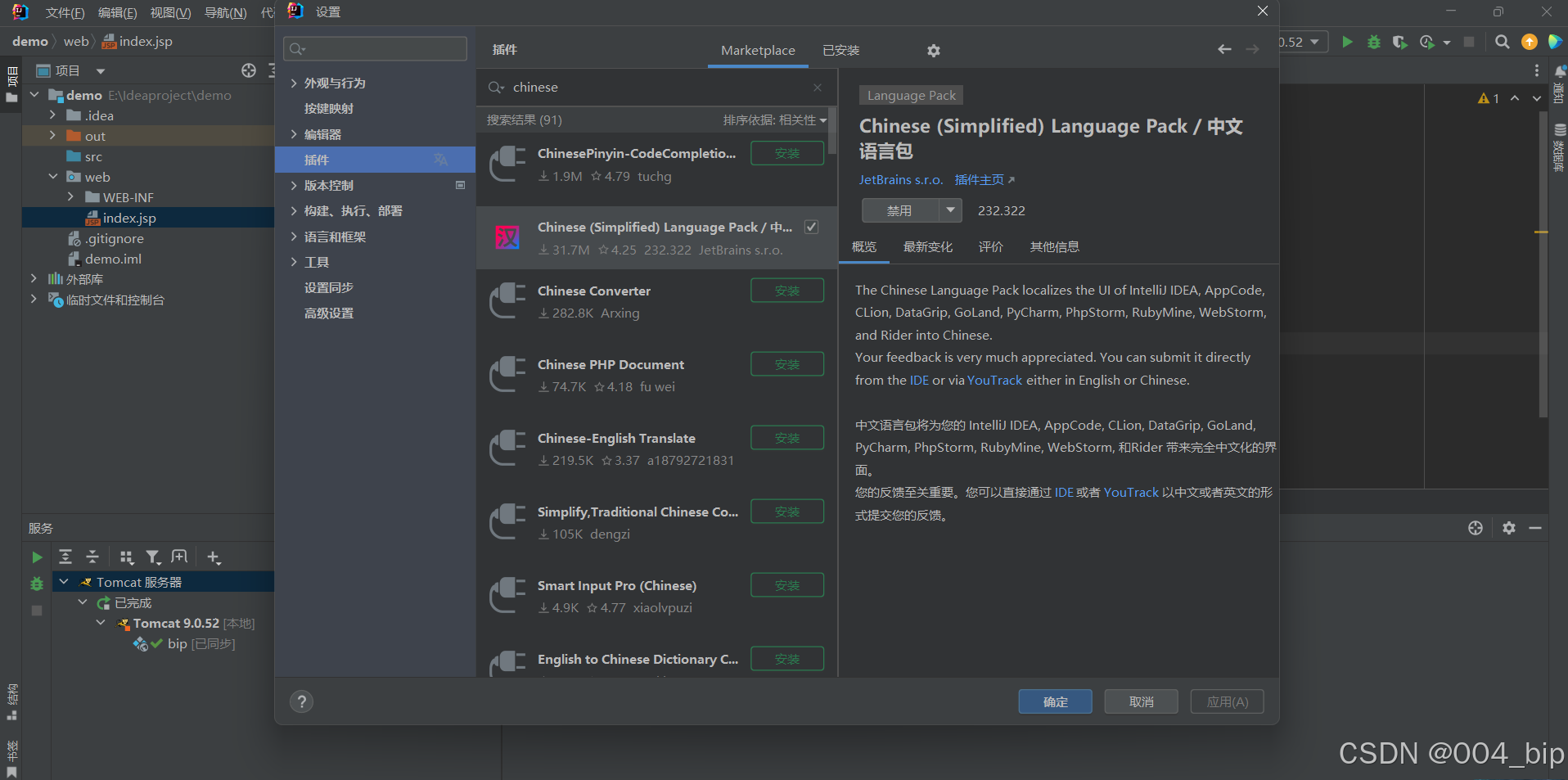Open plugin settings gear in plugins header
This screenshot has width=1568, height=780.
click(x=933, y=51)
